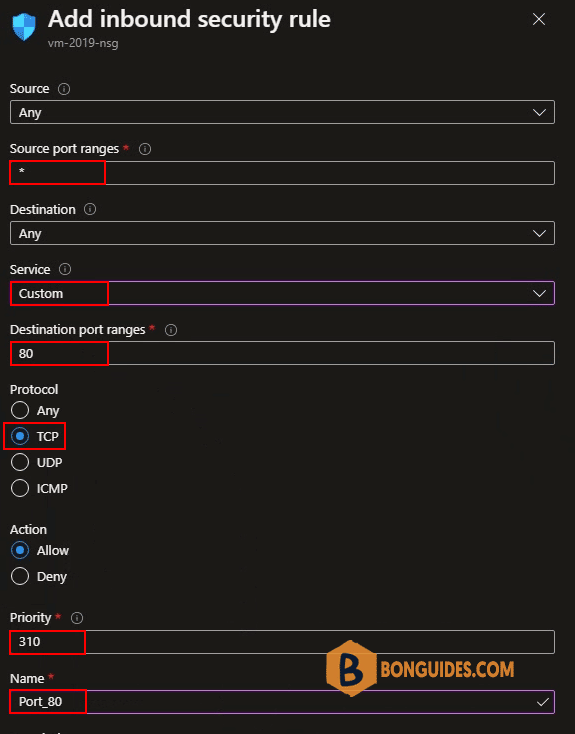Select the ICMP protocol radio button
The height and width of the screenshot is (734, 575).
point(20,488)
